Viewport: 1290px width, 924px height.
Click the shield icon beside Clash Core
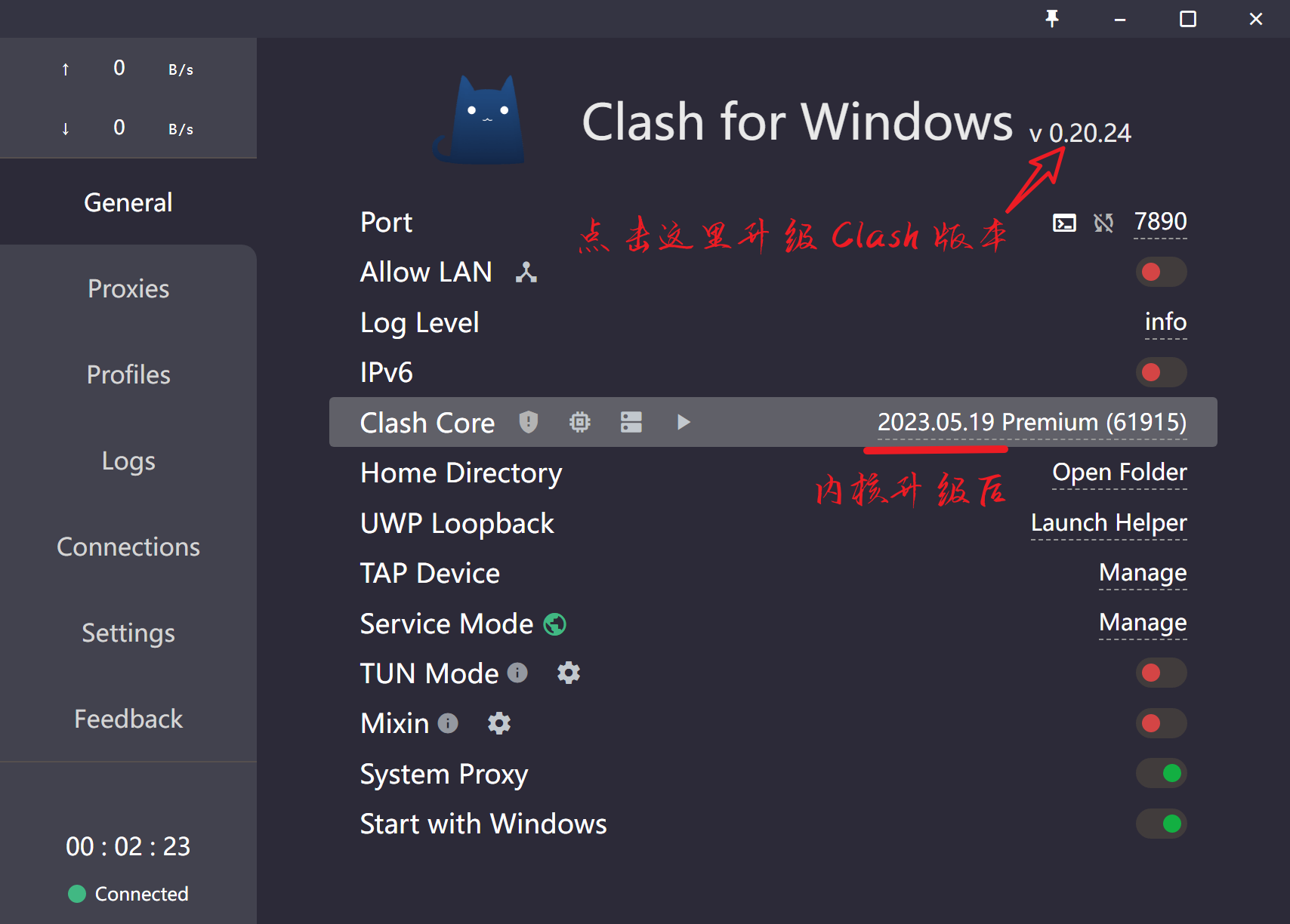(529, 422)
